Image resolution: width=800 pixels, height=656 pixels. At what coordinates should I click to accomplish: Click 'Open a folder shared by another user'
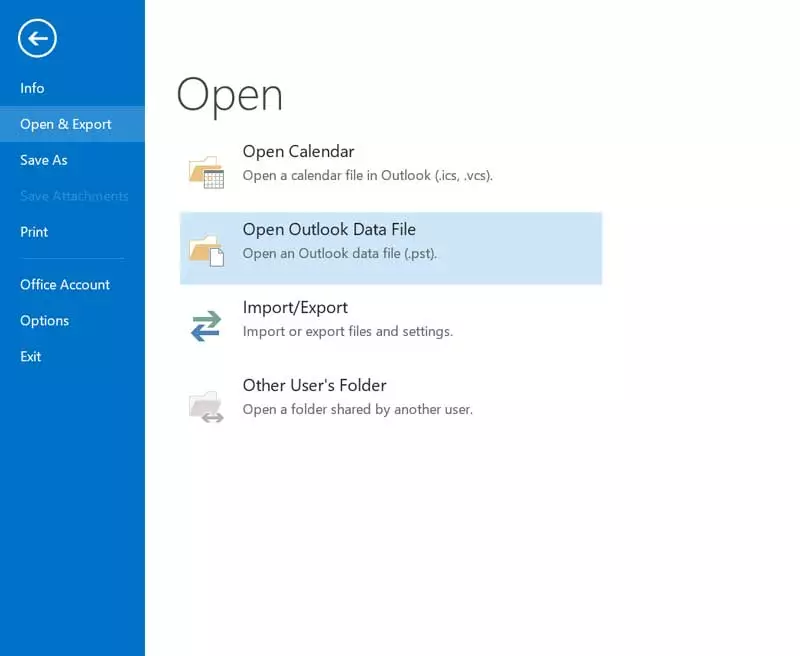[357, 409]
